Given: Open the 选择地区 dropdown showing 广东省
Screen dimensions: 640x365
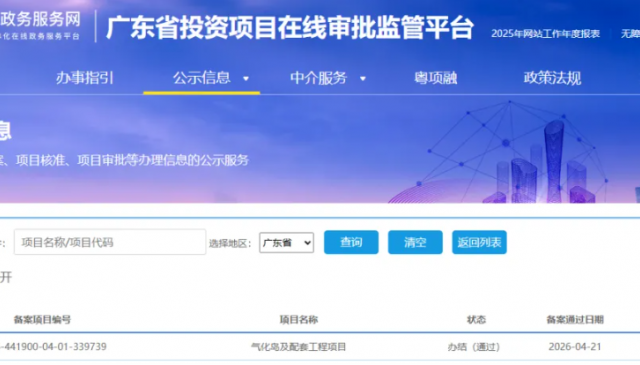Looking at the screenshot, I should pos(287,243).
